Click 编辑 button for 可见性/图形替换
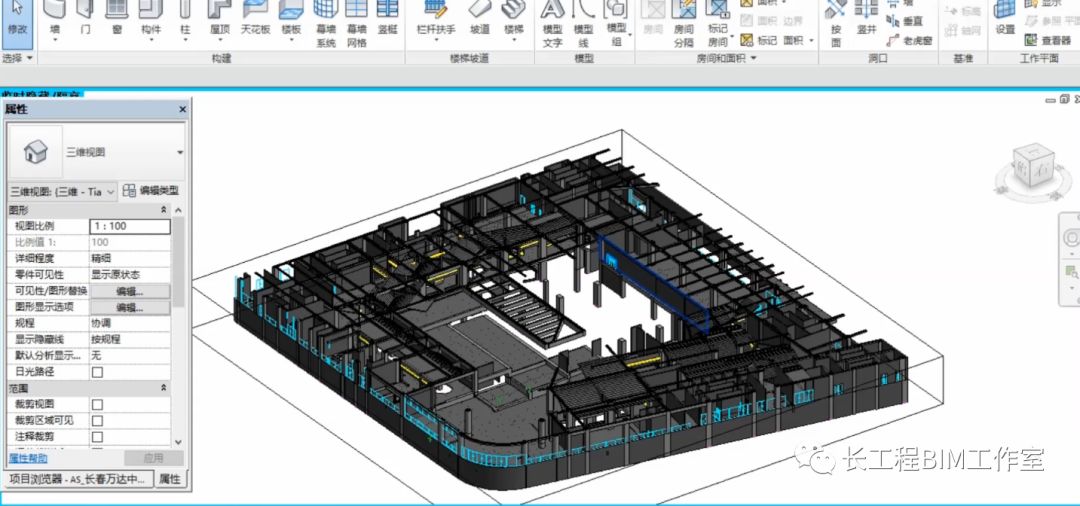 (x=130, y=291)
